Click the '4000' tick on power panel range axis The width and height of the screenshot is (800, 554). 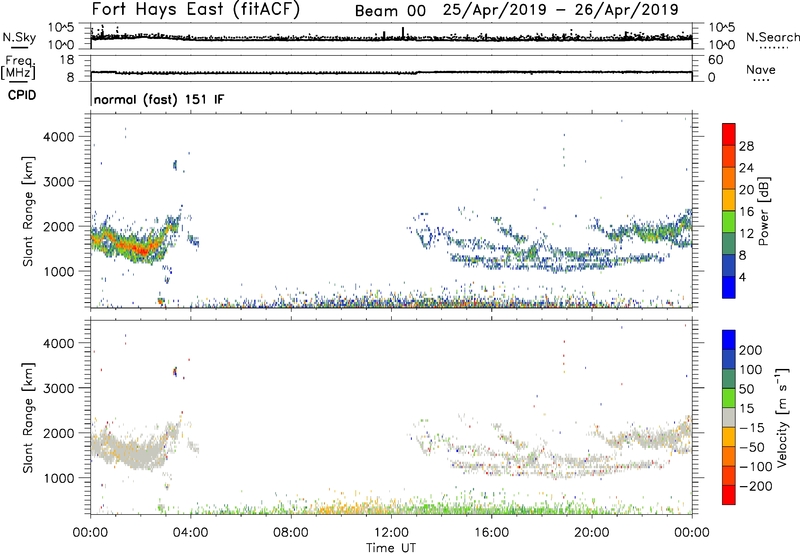59,137
